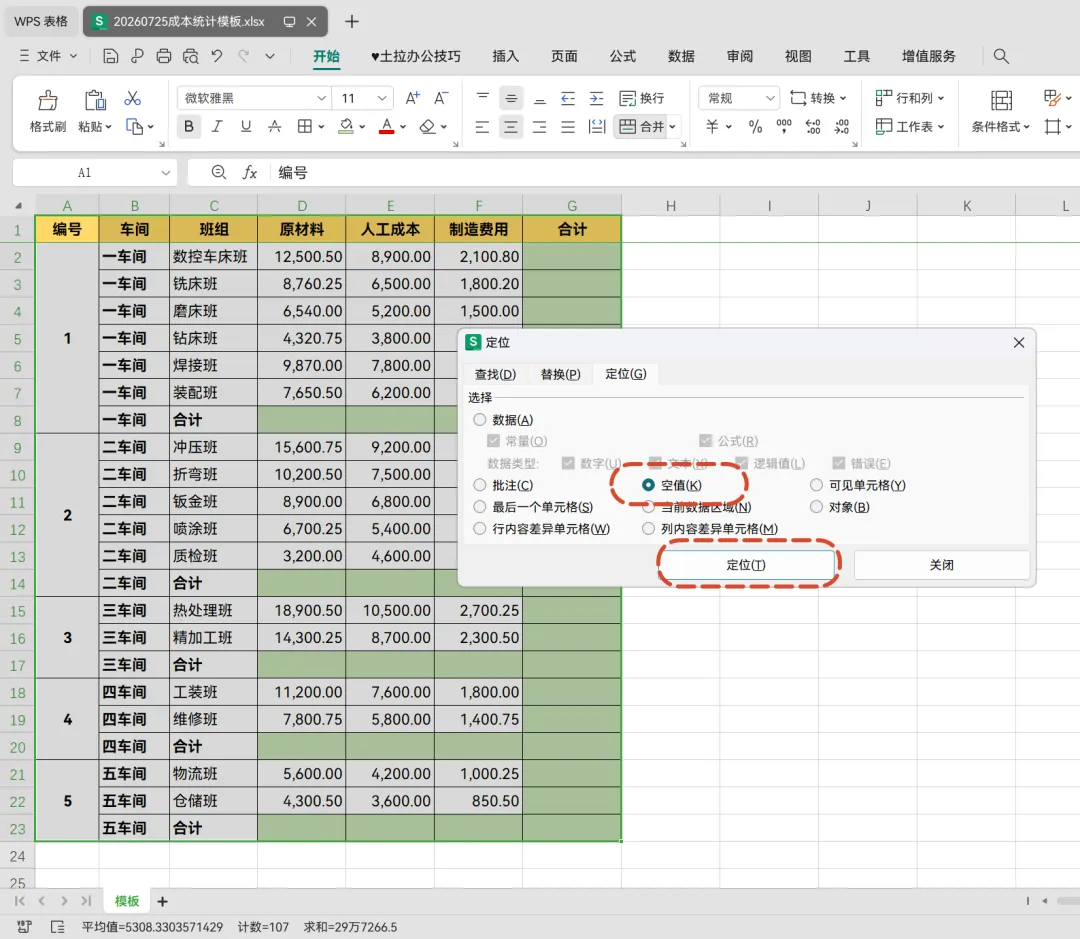Open the number format 常规 dropdown
1080x939 pixels.
click(x=770, y=99)
